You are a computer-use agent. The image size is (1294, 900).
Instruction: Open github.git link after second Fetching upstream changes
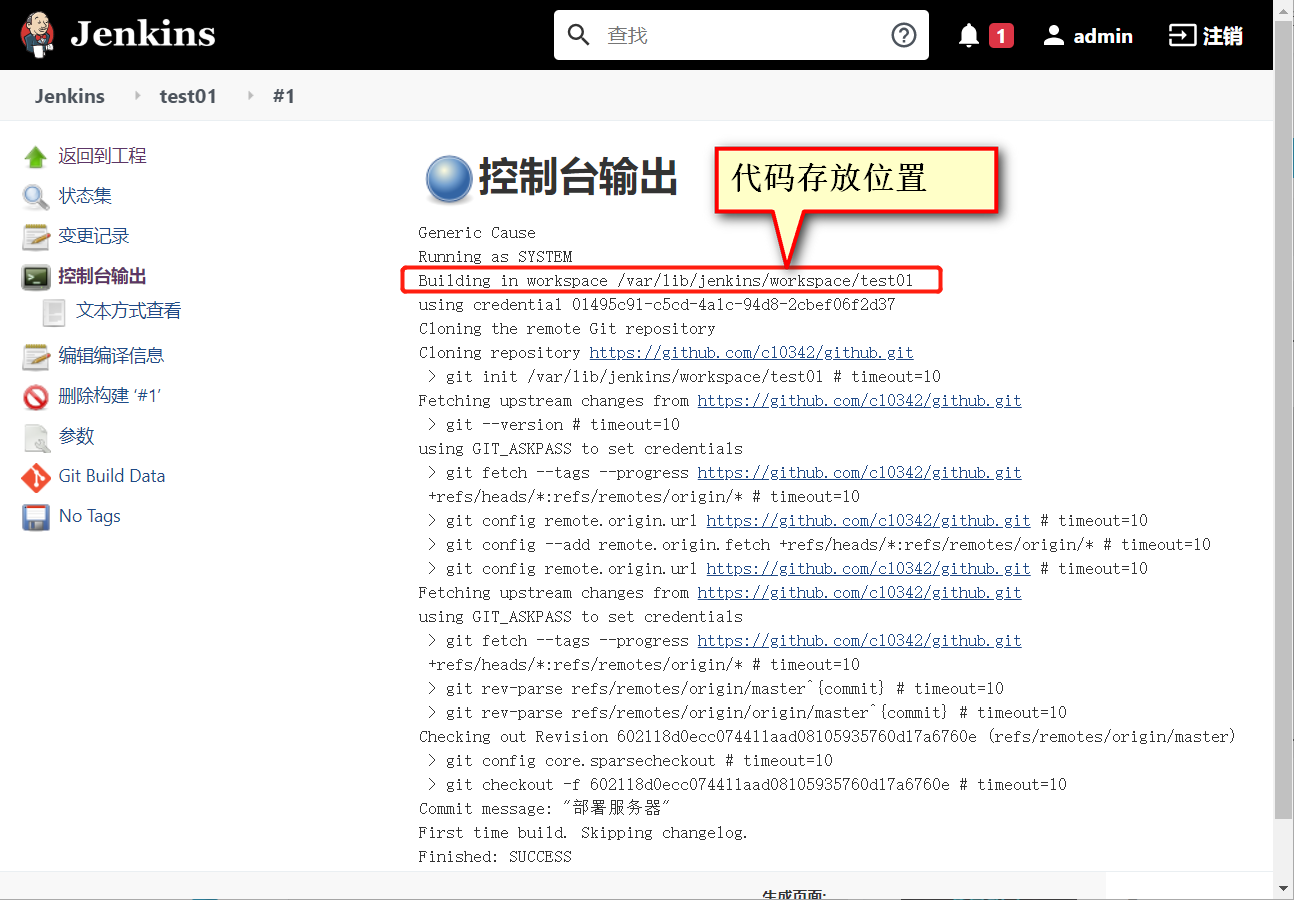(859, 593)
